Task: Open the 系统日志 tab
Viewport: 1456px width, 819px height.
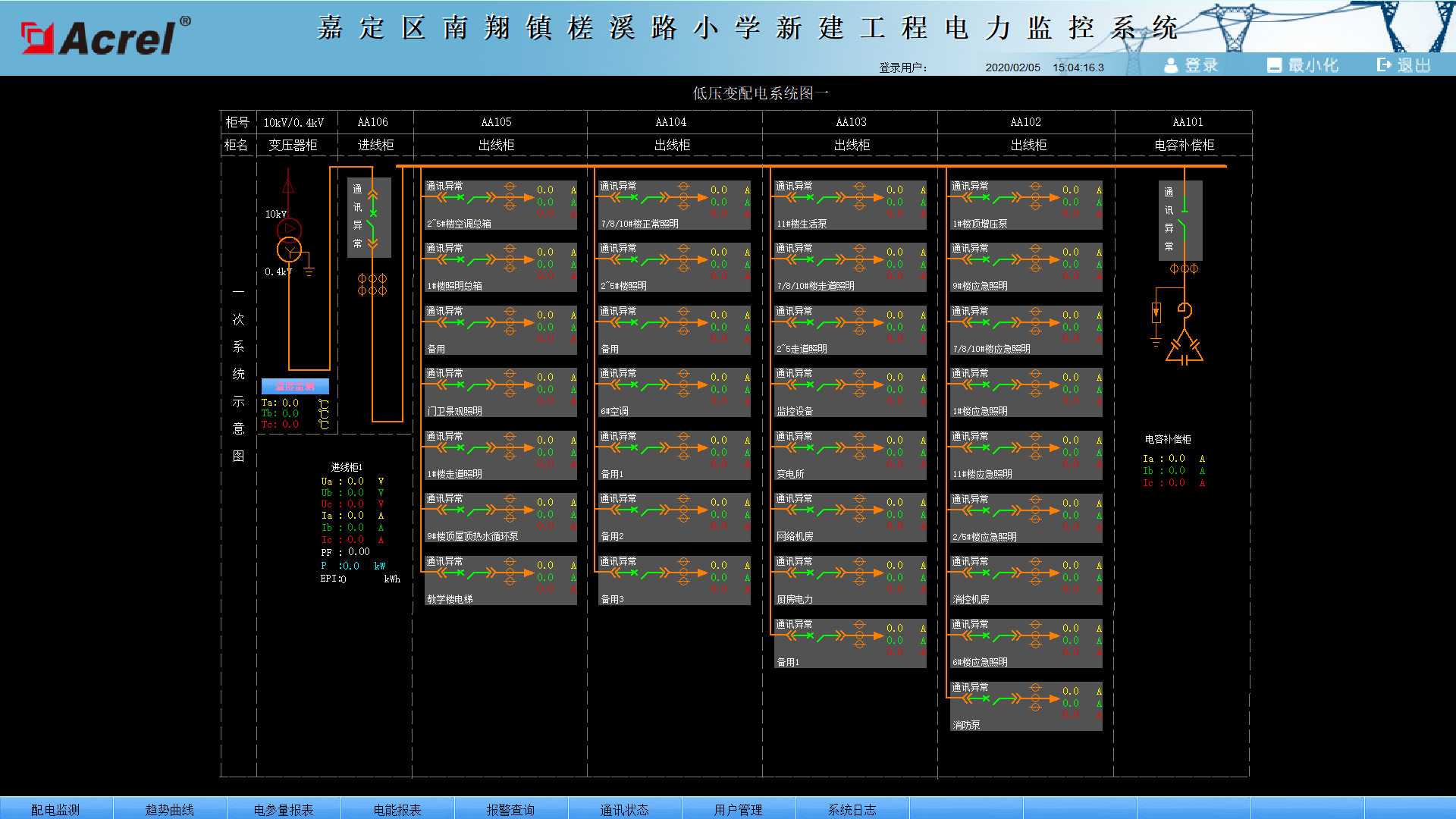Action: (852, 809)
